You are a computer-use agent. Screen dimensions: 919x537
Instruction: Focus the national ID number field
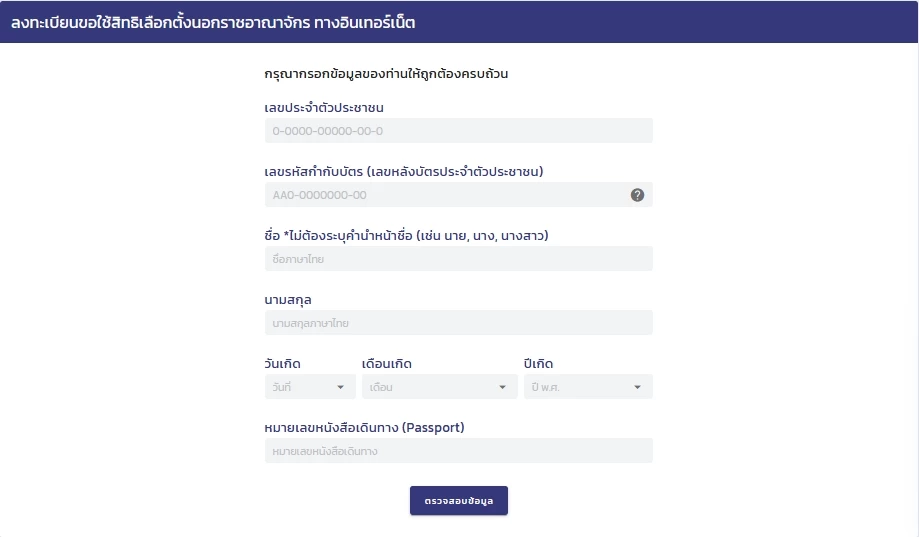[458, 131]
